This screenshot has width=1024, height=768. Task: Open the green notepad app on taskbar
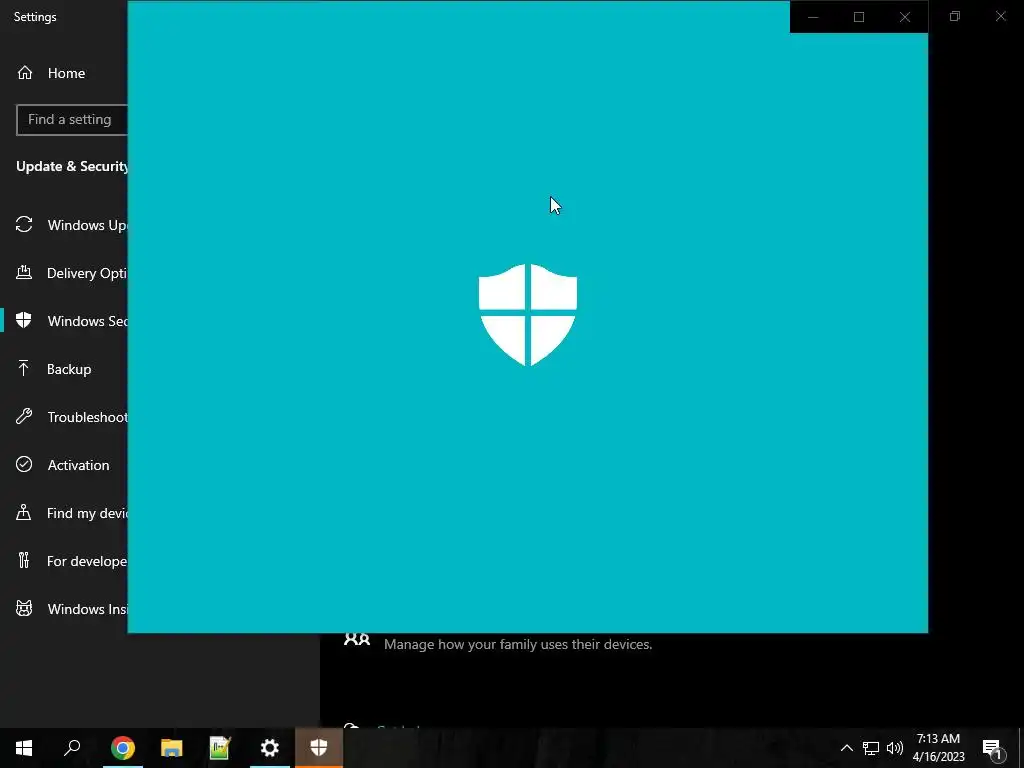pyautogui.click(x=221, y=748)
